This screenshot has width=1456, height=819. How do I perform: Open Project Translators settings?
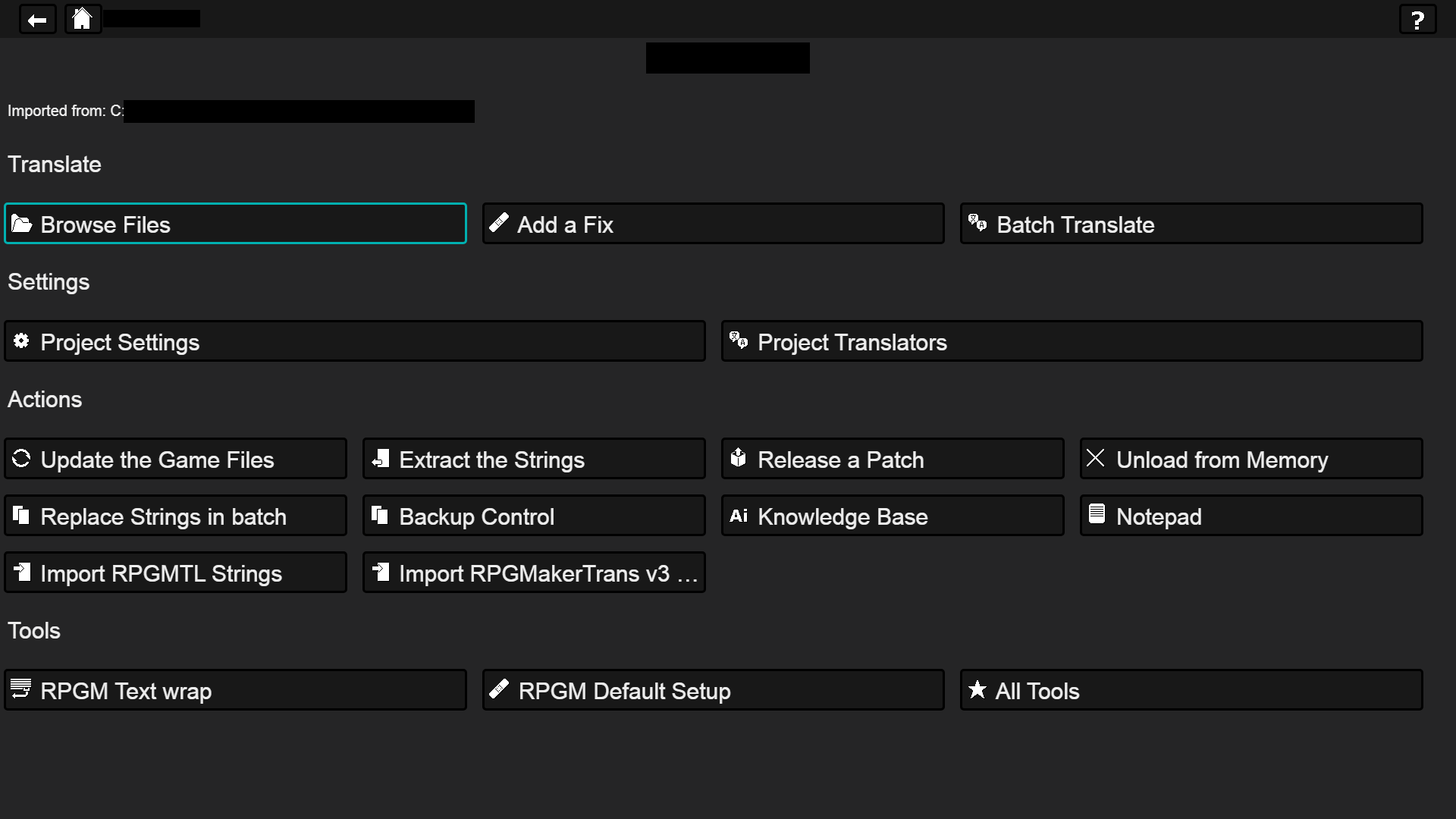[1071, 341]
